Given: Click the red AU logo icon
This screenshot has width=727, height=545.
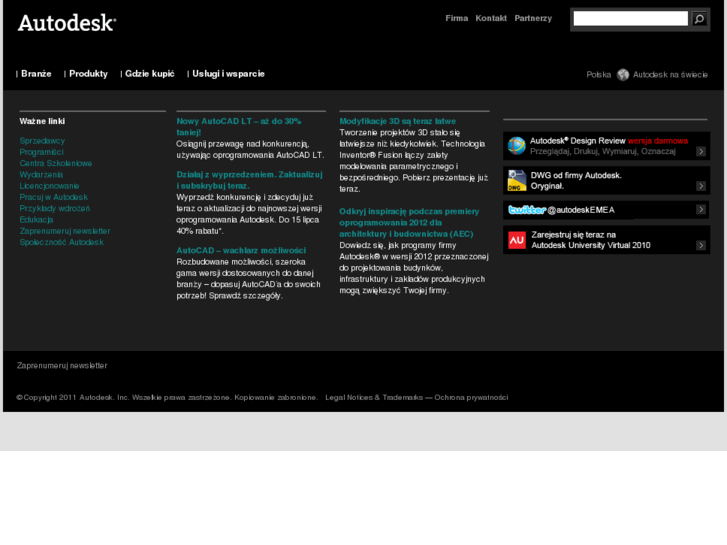Looking at the screenshot, I should pos(517,240).
